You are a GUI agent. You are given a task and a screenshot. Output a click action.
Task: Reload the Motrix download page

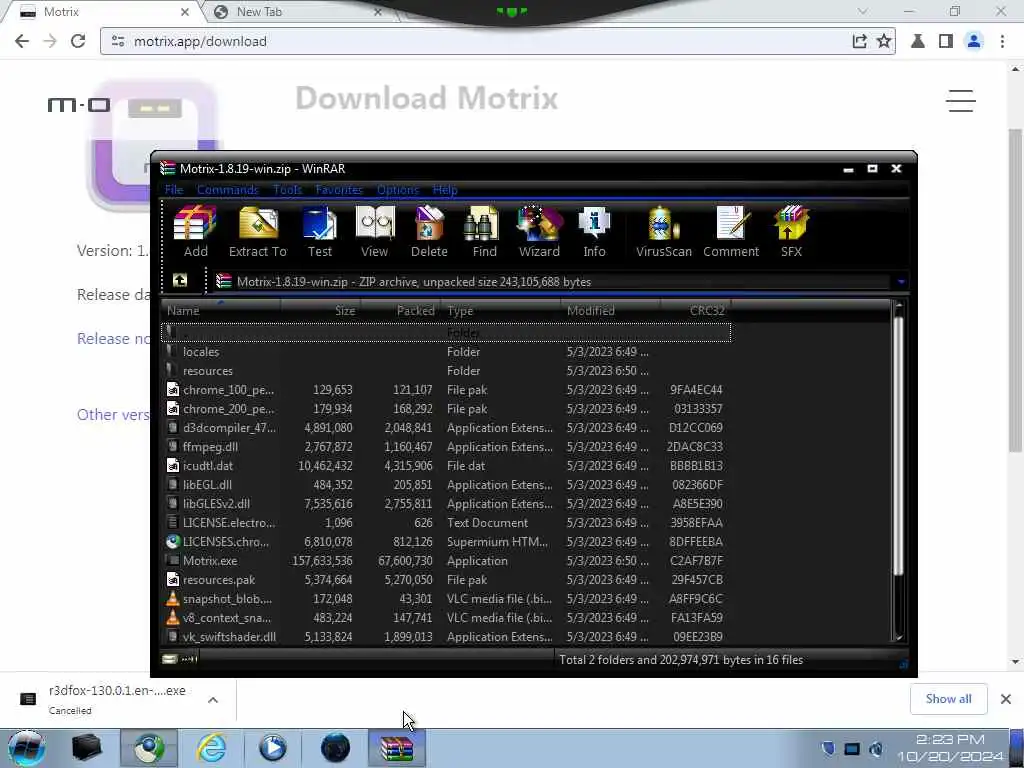coord(78,41)
